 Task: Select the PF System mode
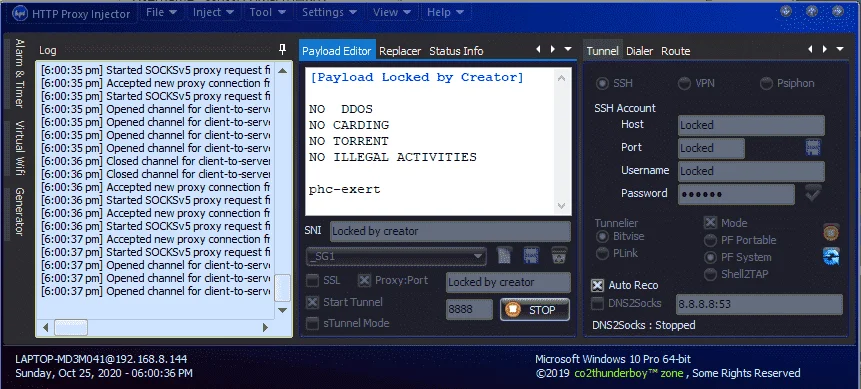pyautogui.click(x=711, y=258)
